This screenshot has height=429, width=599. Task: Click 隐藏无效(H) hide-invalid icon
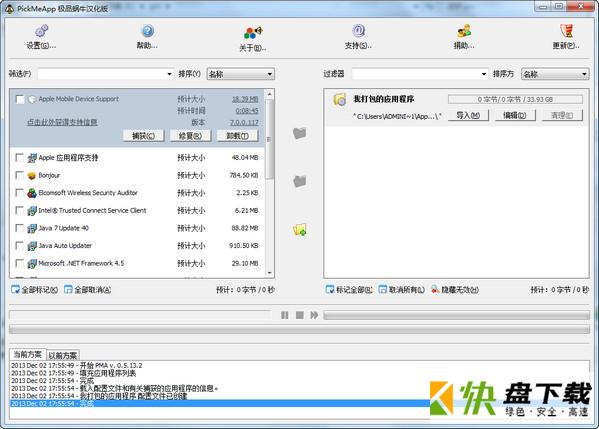435,290
